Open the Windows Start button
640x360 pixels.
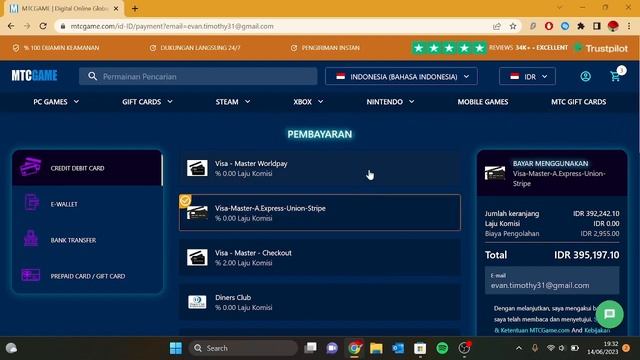click(176, 348)
